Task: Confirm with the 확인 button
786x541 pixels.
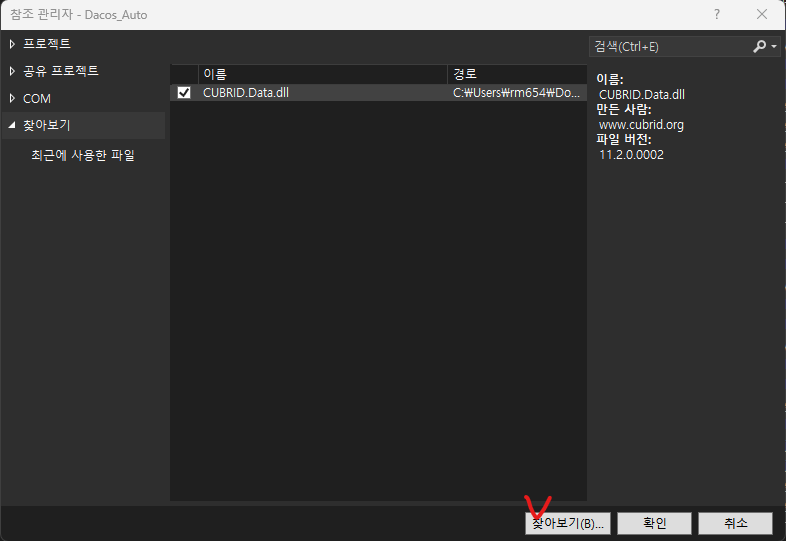Action: (x=654, y=523)
